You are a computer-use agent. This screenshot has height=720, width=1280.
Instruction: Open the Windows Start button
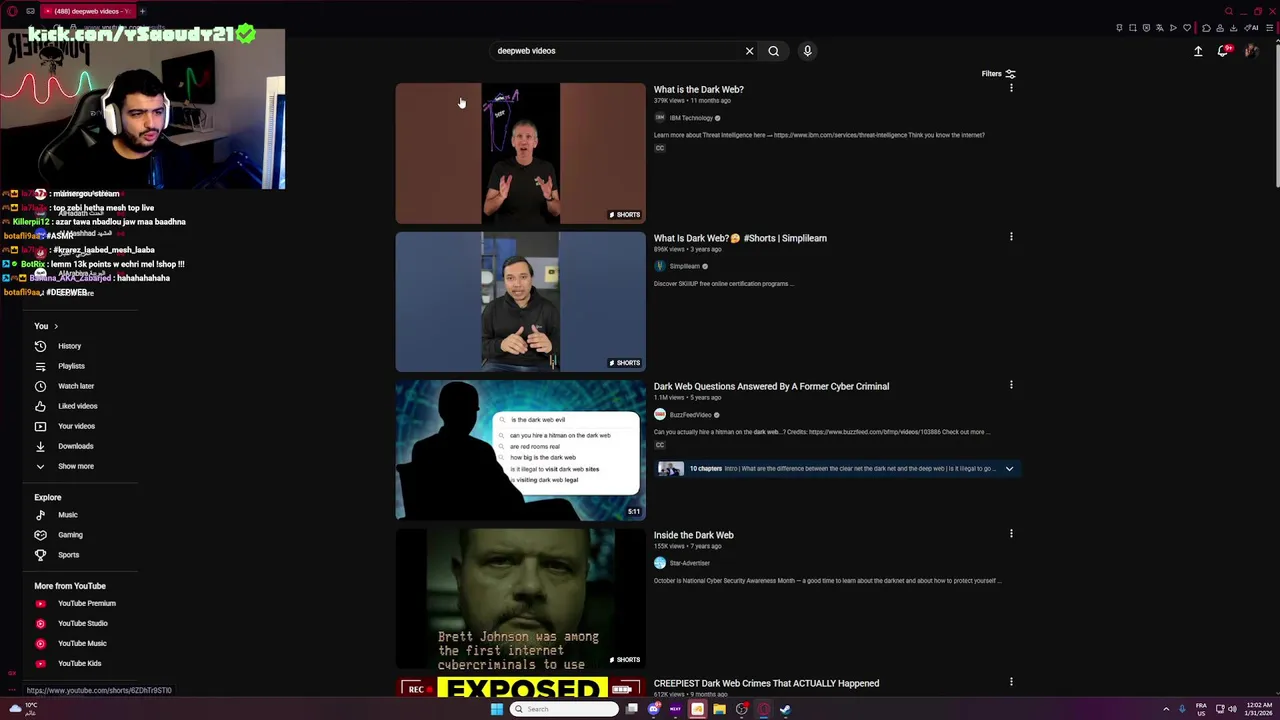497,709
